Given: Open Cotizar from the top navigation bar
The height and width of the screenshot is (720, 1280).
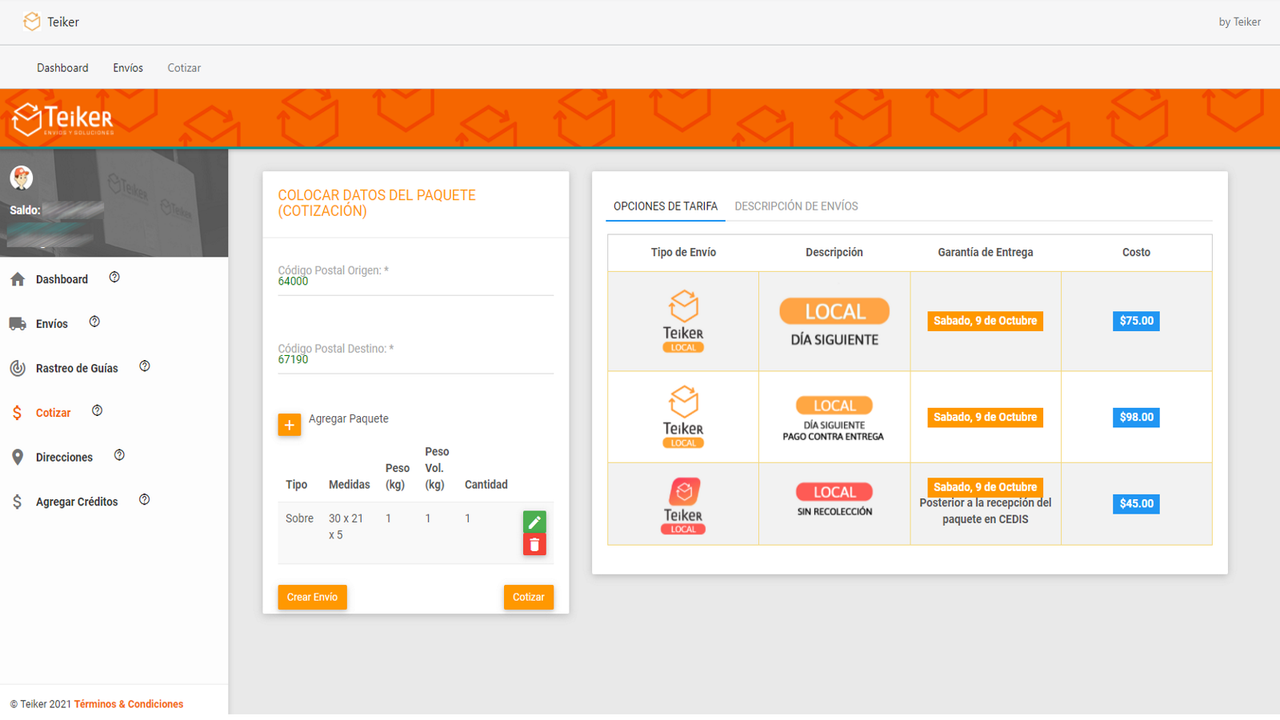Looking at the screenshot, I should 184,67.
